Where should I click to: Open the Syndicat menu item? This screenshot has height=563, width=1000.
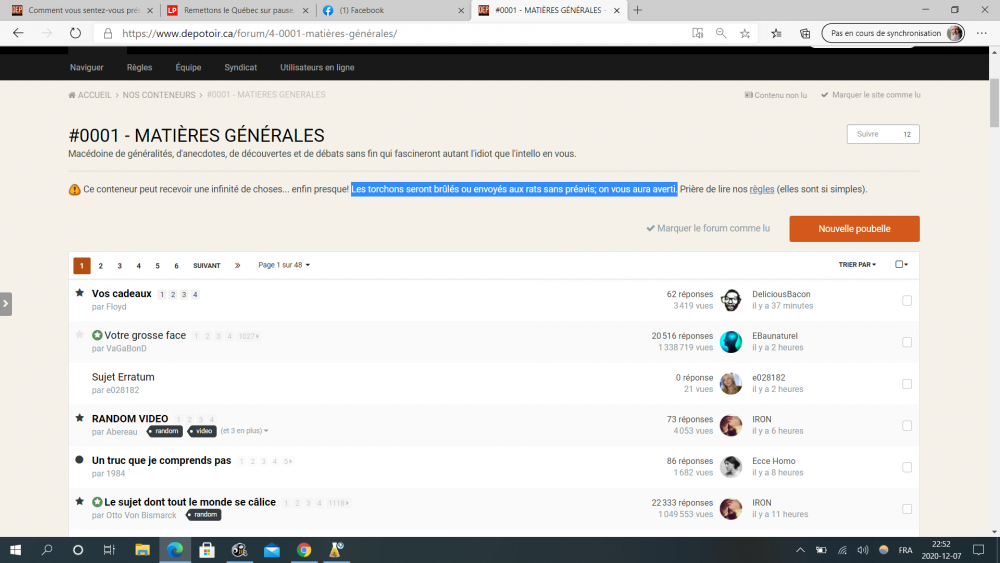241,68
